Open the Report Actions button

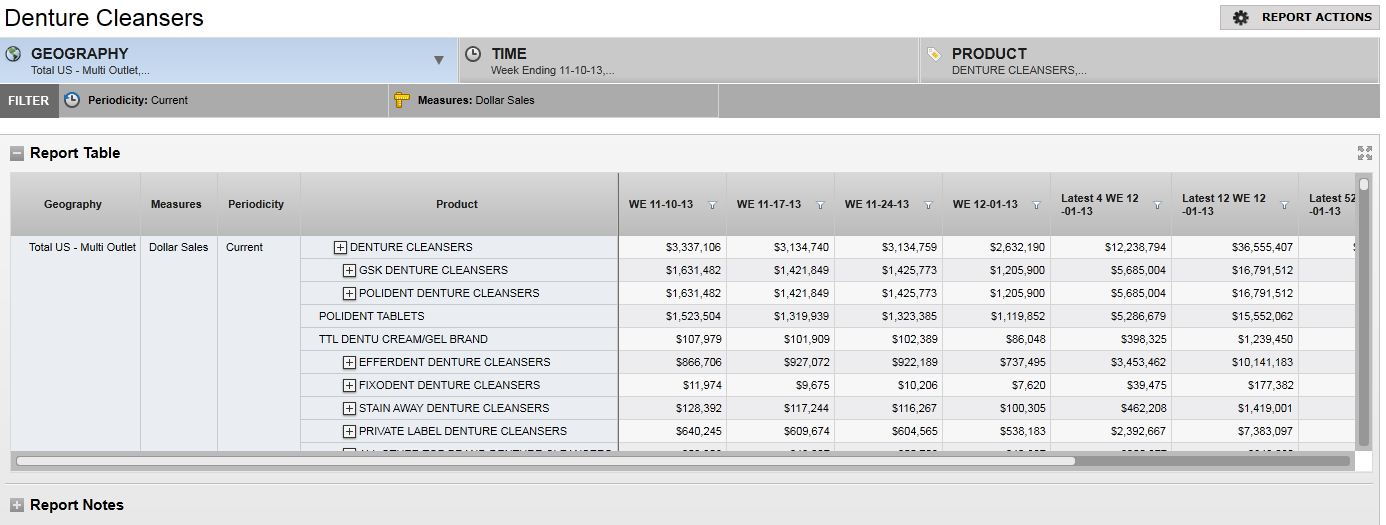(x=1299, y=17)
